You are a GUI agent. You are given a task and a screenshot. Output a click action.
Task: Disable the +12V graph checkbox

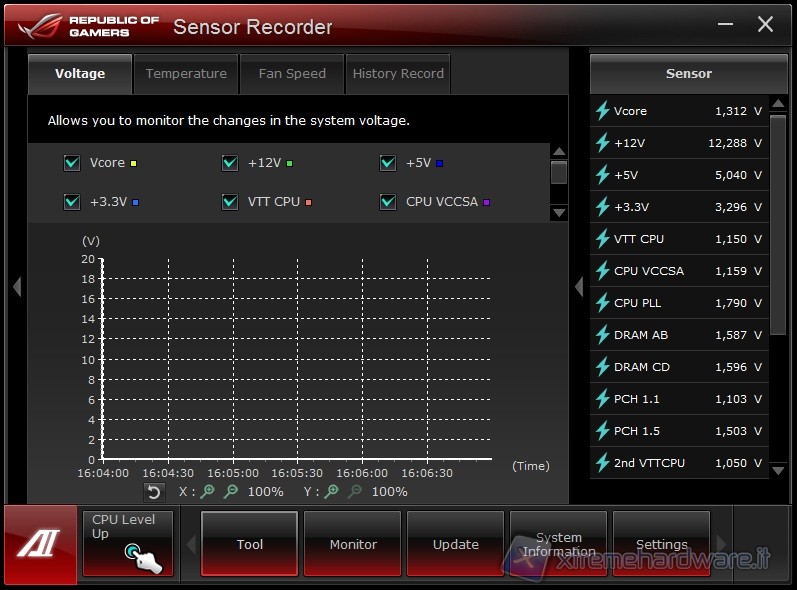pos(230,163)
